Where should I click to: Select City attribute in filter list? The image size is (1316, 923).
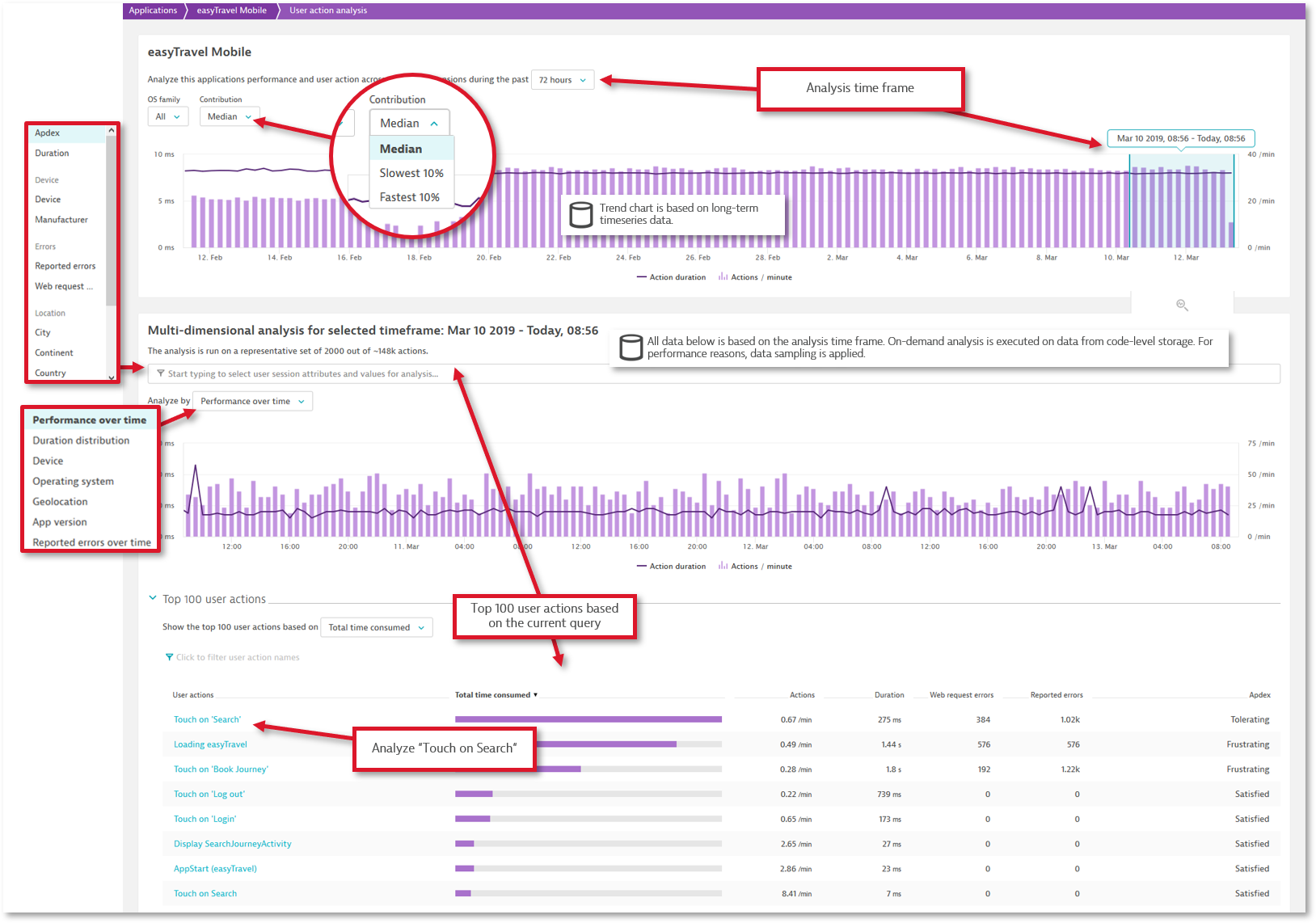(43, 332)
